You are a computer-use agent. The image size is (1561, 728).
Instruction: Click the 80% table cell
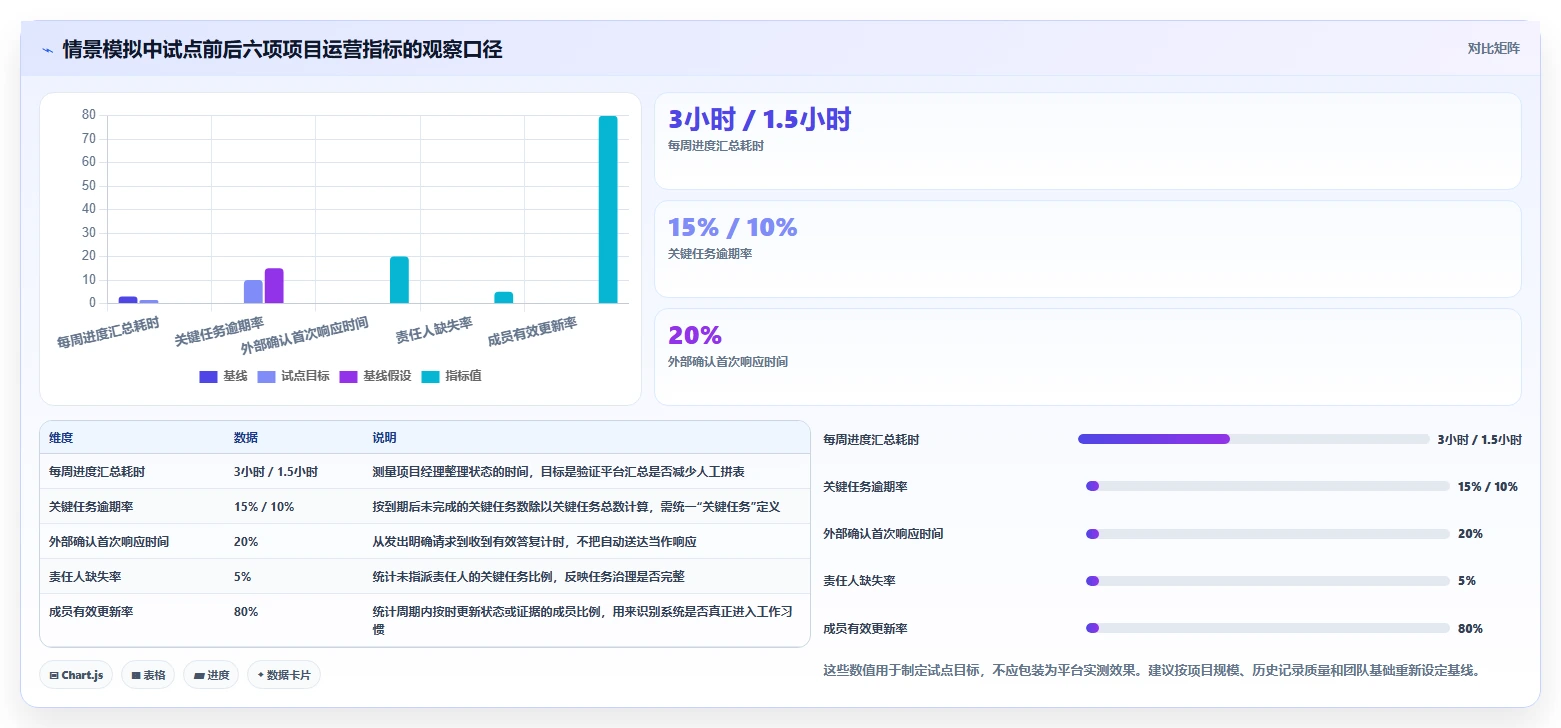[246, 612]
